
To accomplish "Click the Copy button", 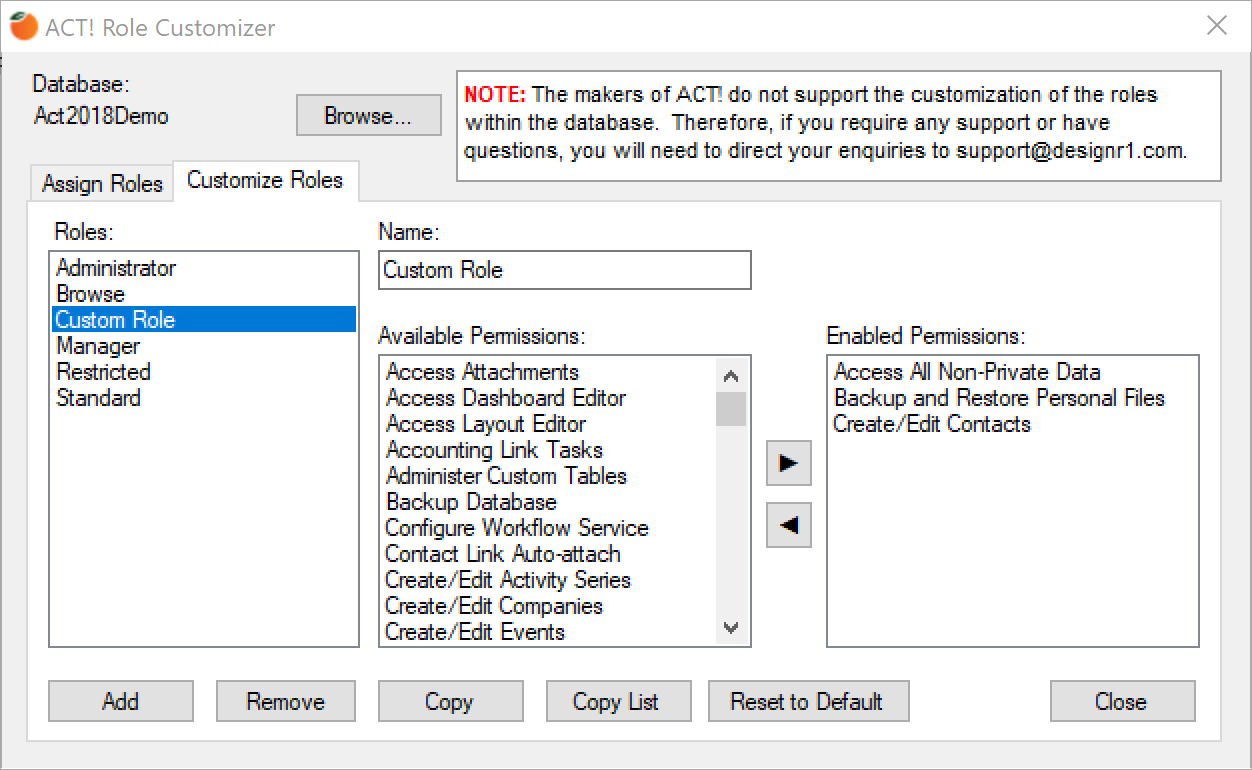I will click(450, 701).
